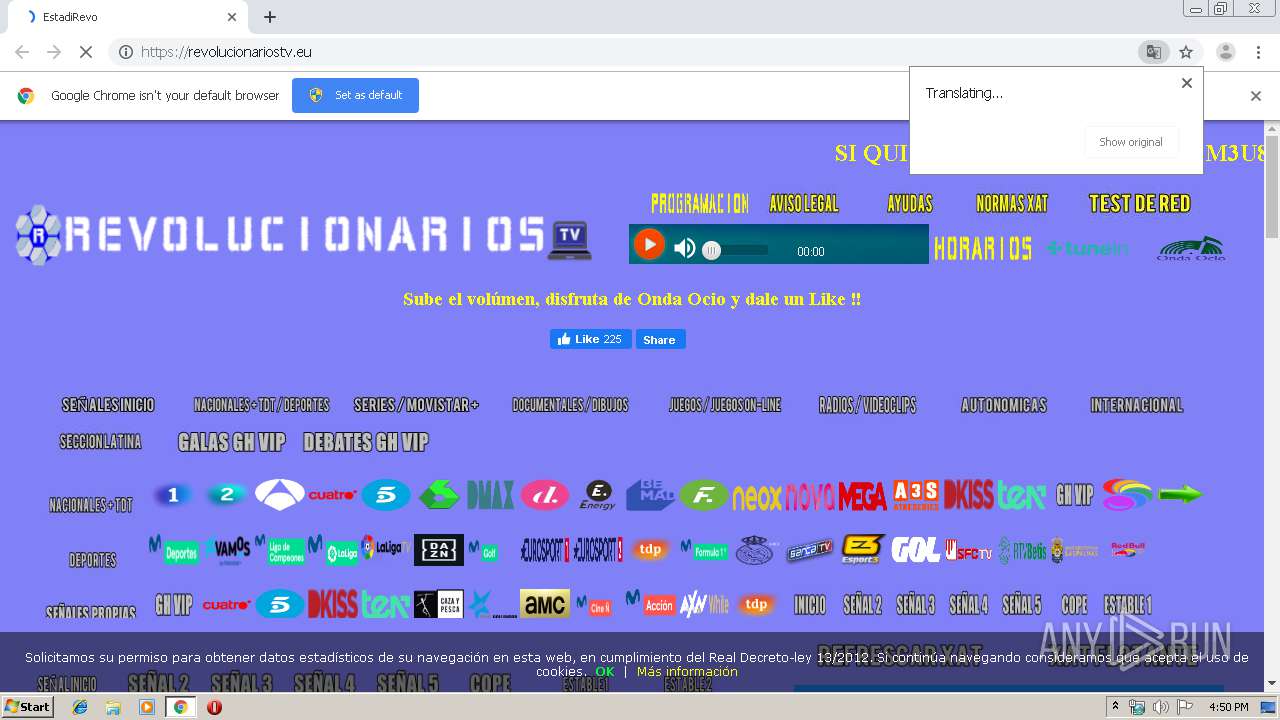Play the Onda Ocio radio stream
Screen dimensions: 1280x720
tap(649, 244)
